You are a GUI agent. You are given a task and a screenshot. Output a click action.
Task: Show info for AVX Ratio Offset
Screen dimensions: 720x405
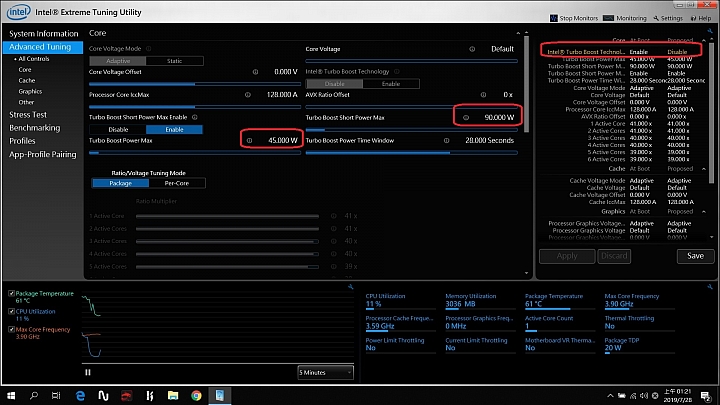483,95
